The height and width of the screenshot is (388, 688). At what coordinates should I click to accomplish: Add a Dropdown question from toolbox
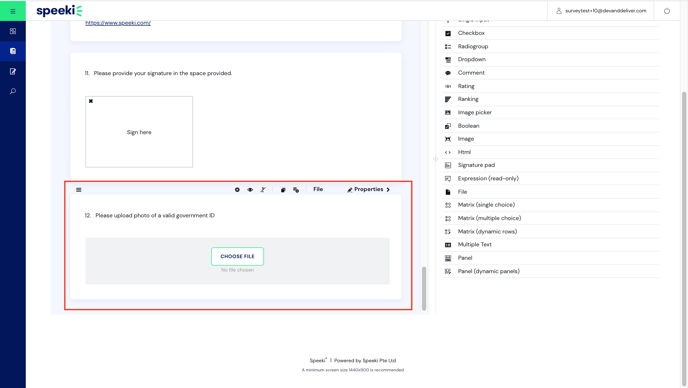pyautogui.click(x=551, y=59)
